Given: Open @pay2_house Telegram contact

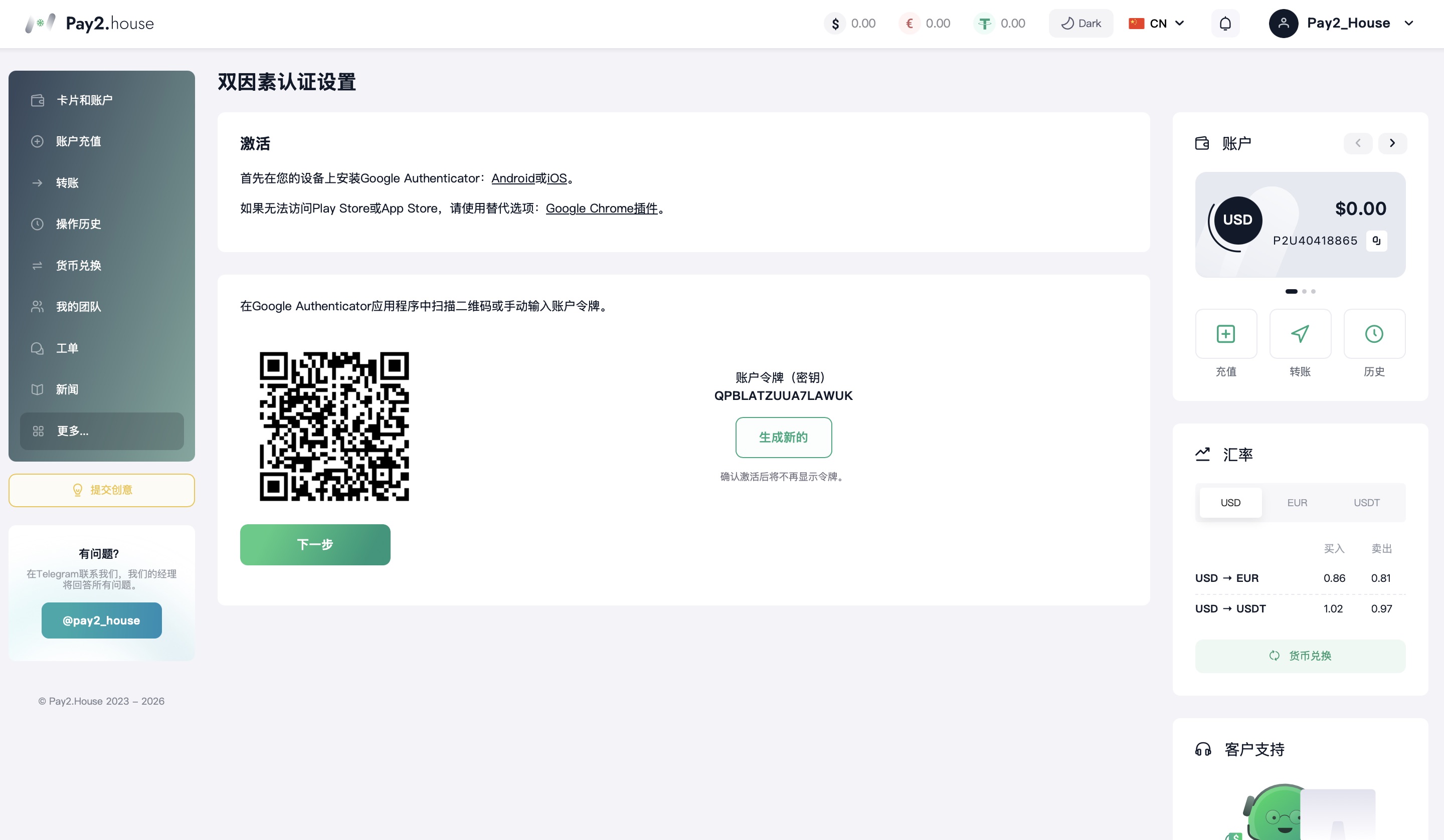Looking at the screenshot, I should click(101, 620).
